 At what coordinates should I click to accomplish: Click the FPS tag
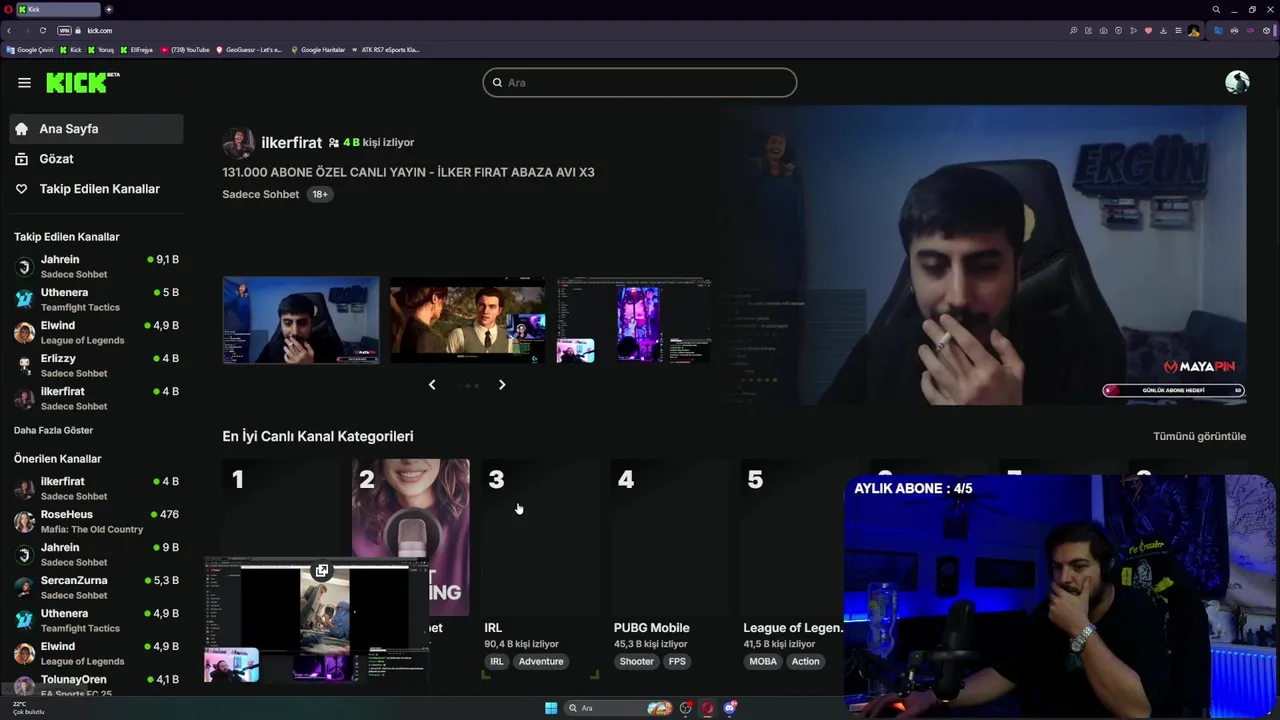[x=677, y=661]
